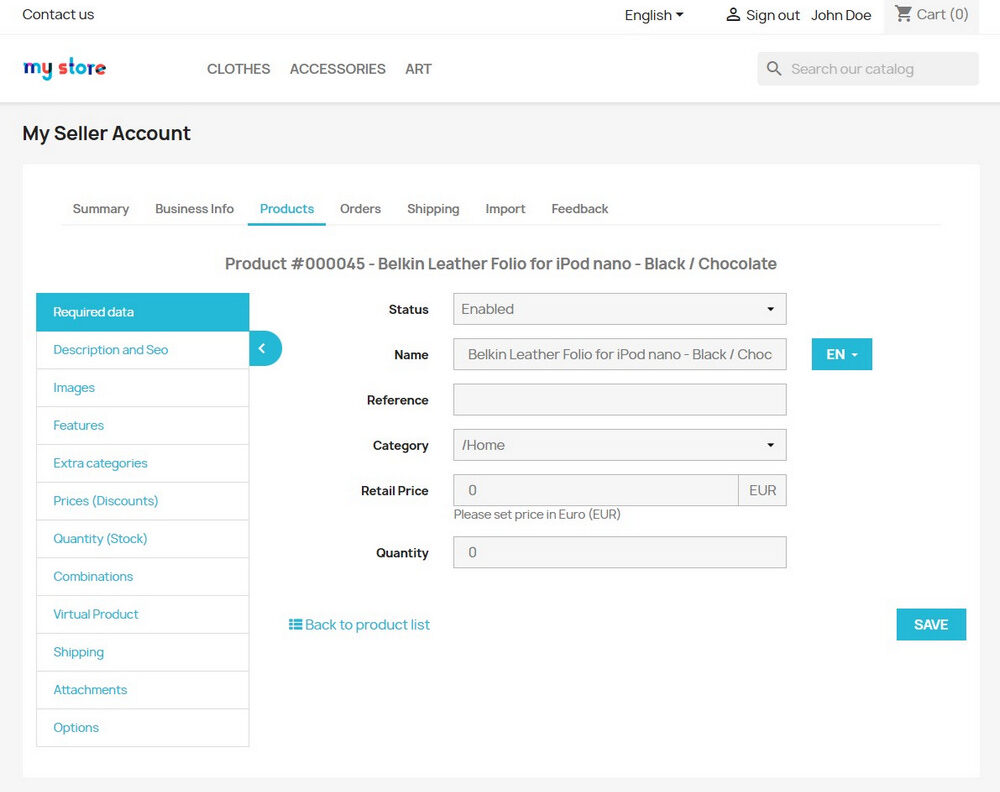Click the my store logo
The height and width of the screenshot is (792, 1000).
[64, 68]
